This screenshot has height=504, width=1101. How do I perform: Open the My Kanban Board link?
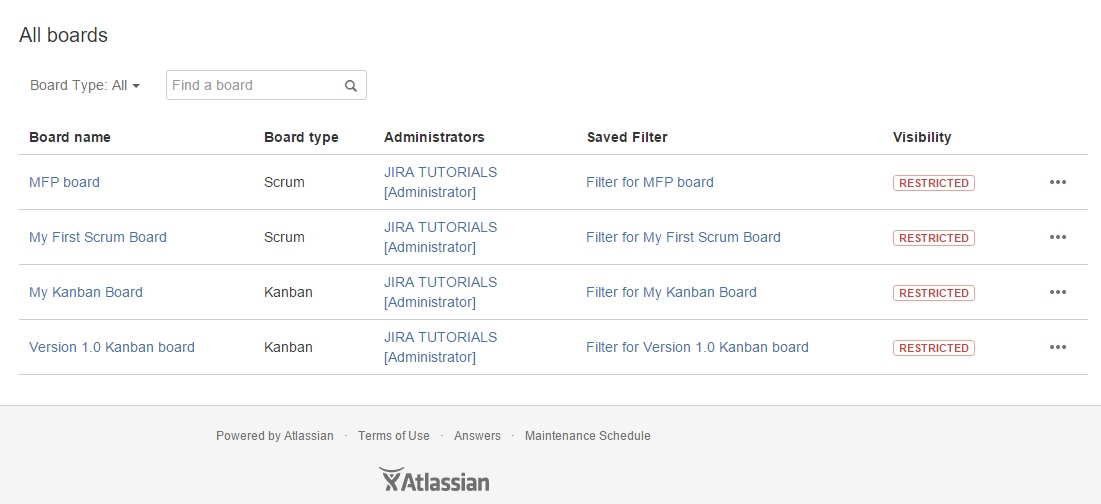pyautogui.click(x=86, y=292)
